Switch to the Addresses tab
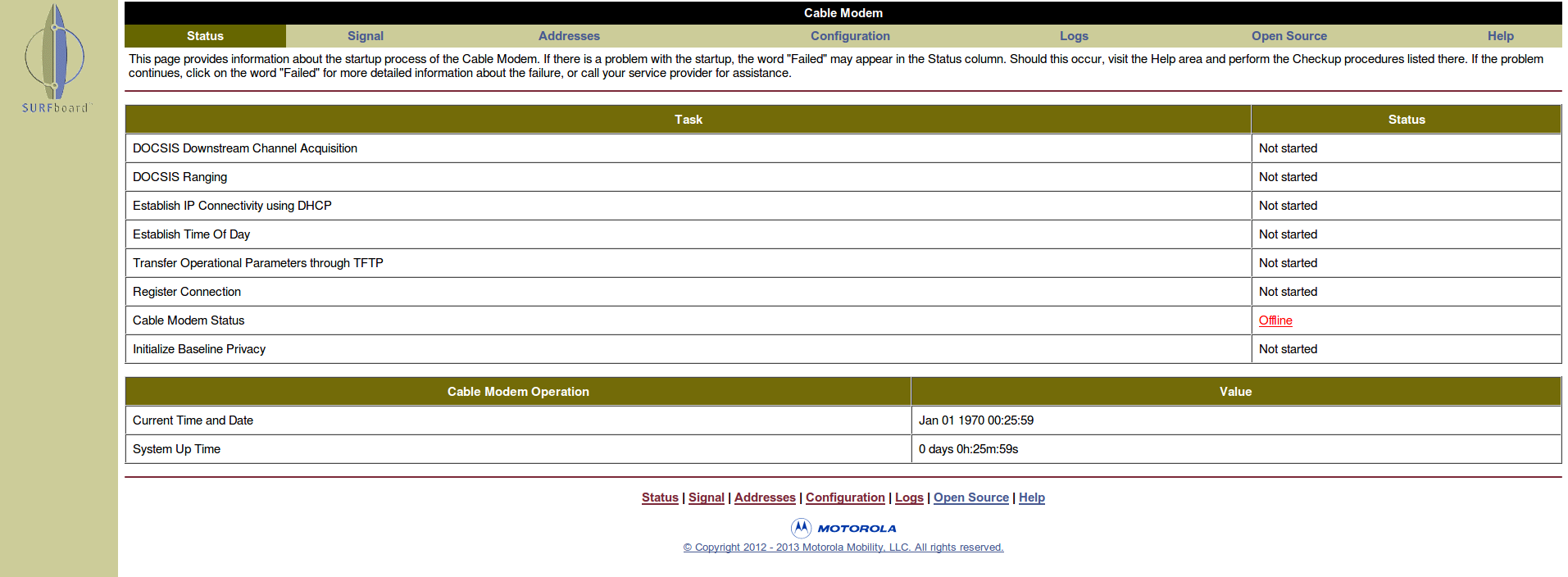The image size is (1568, 577). point(569,36)
